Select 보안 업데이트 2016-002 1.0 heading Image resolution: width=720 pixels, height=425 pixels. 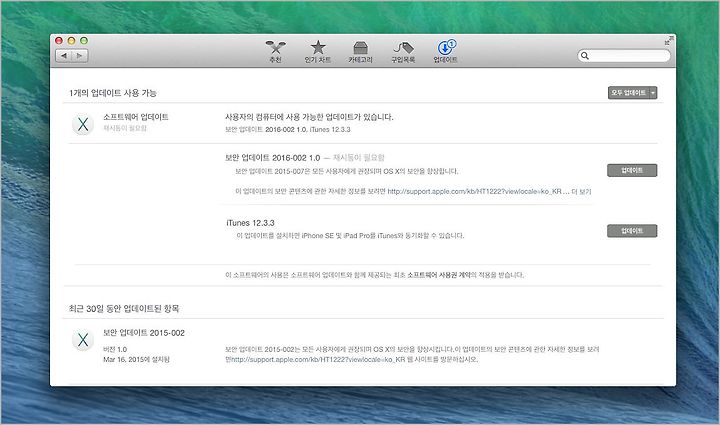[272, 157]
